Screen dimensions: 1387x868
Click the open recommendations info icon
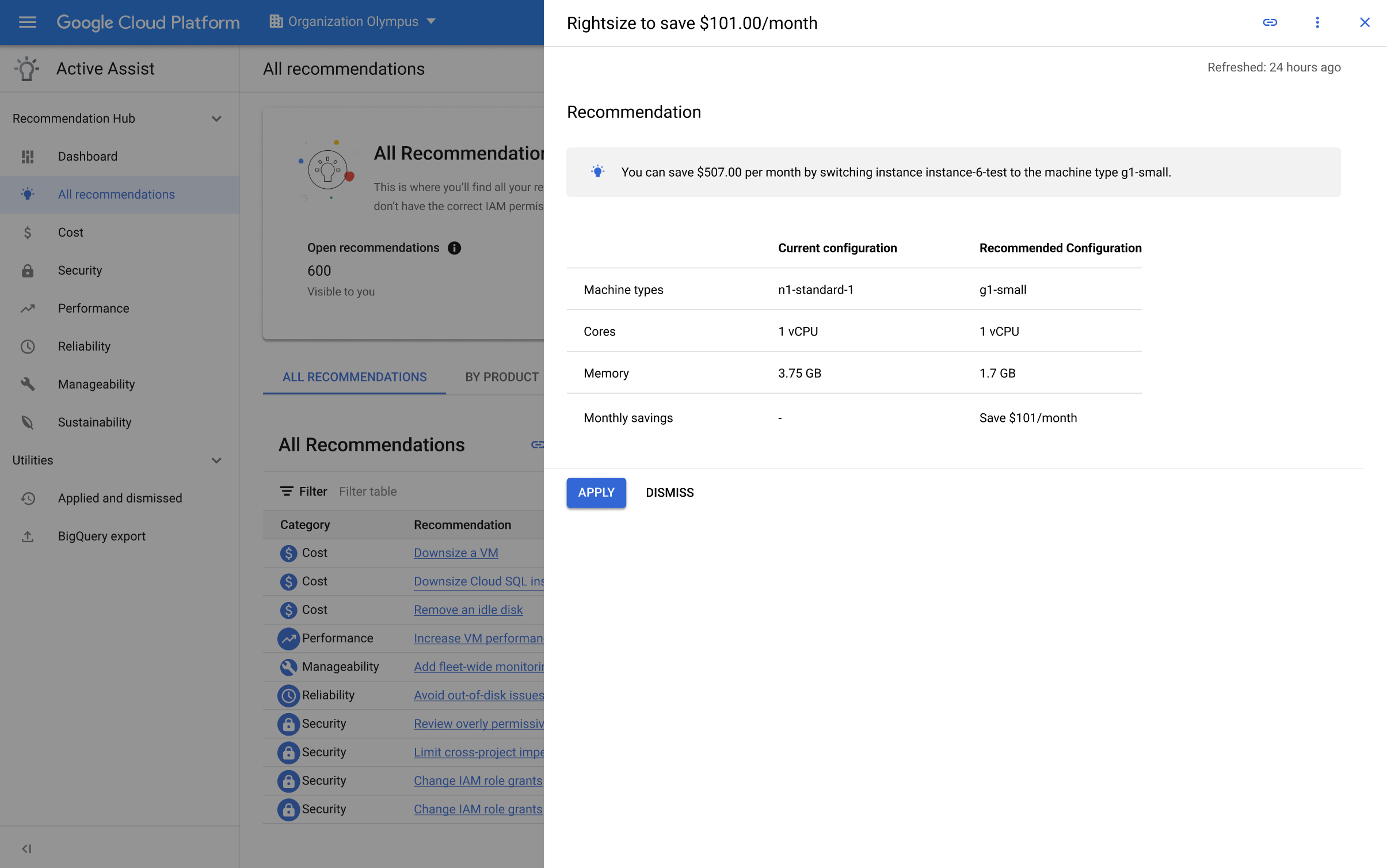[455, 248]
